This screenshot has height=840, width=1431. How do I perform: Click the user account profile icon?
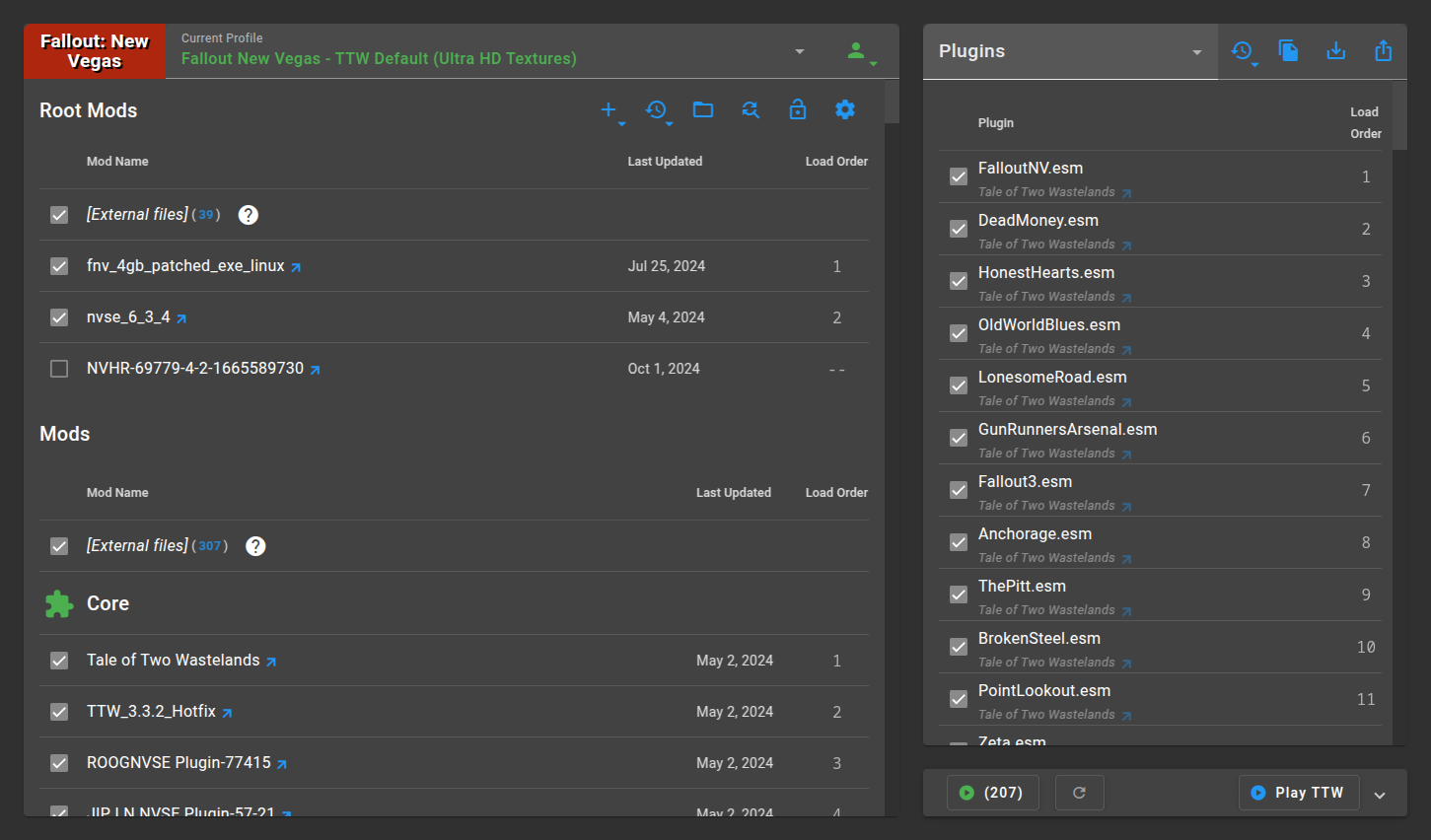(856, 50)
